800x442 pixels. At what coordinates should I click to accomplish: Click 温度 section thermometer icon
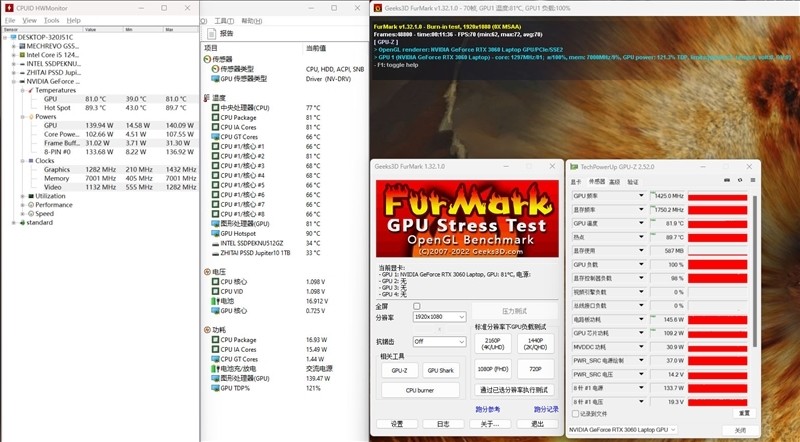[x=207, y=98]
